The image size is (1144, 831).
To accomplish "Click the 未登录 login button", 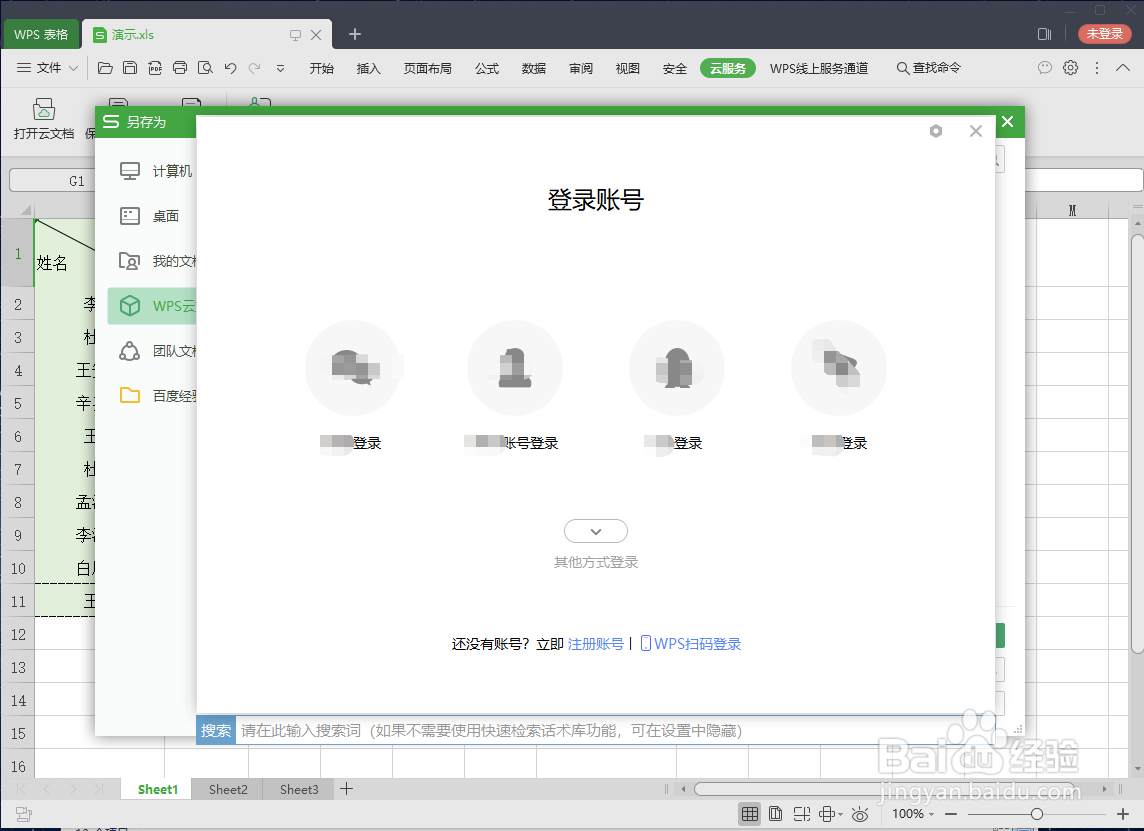I will point(1105,34).
